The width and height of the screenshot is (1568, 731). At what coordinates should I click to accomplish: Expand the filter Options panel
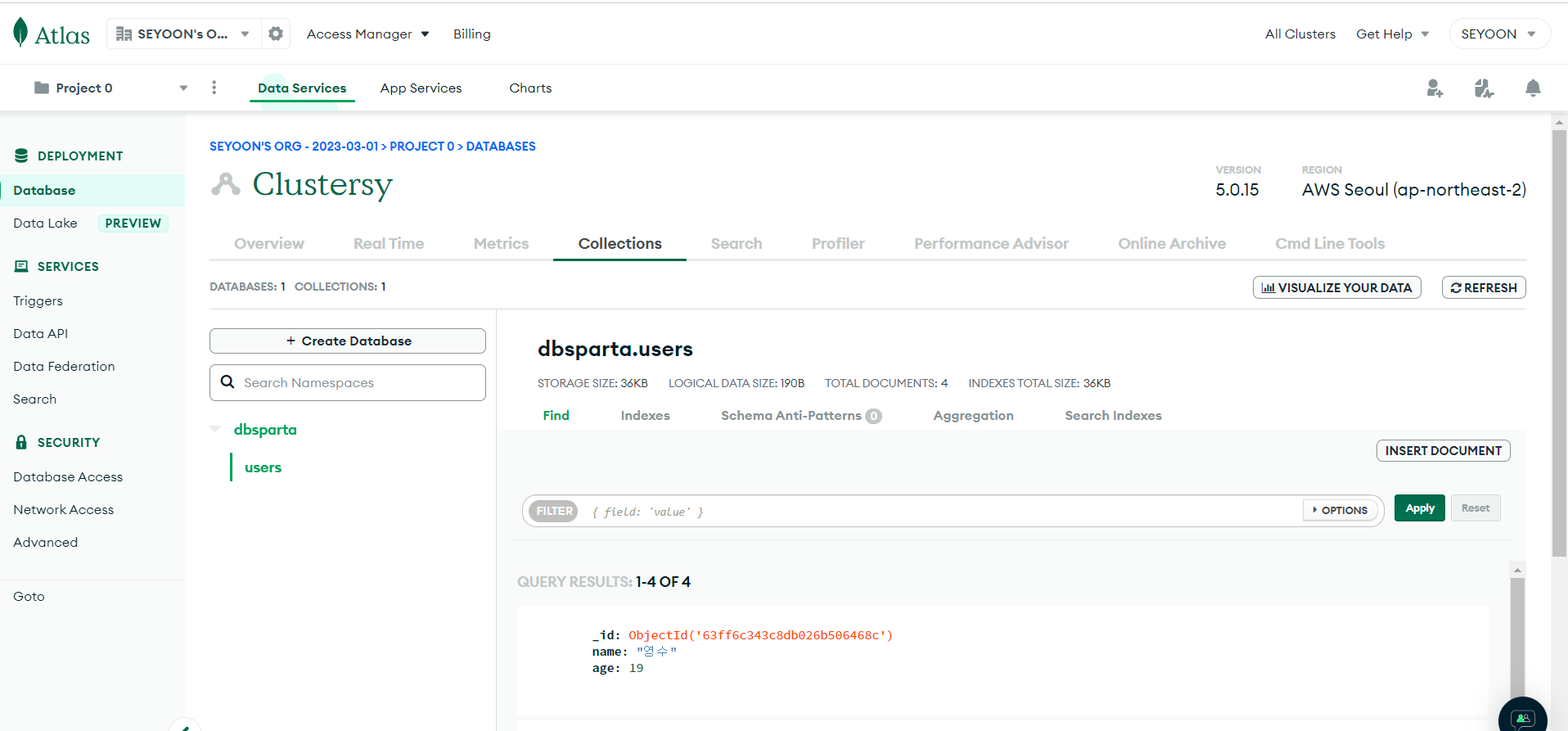[x=1340, y=510]
